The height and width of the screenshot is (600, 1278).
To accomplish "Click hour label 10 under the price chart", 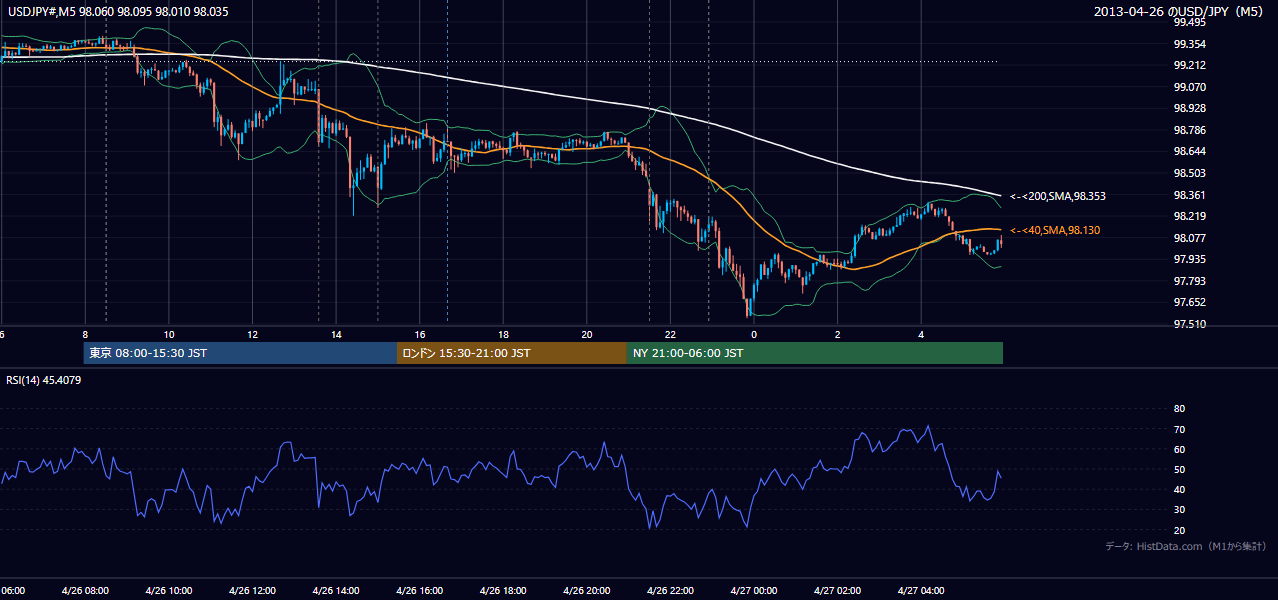I will pyautogui.click(x=169, y=334).
